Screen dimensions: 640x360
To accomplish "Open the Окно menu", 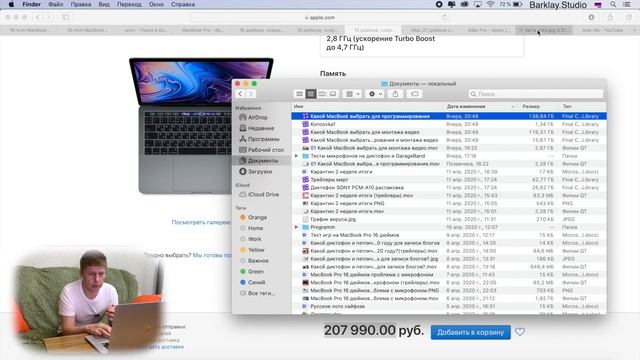I will (156, 4).
